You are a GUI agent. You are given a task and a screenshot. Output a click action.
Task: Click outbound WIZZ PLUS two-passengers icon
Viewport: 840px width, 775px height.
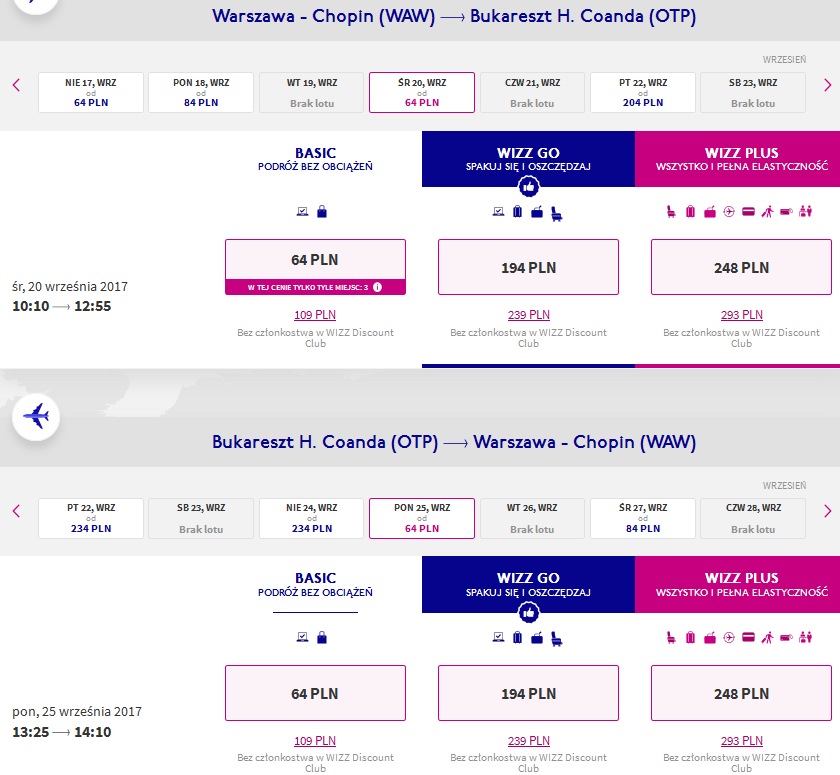pos(806,212)
